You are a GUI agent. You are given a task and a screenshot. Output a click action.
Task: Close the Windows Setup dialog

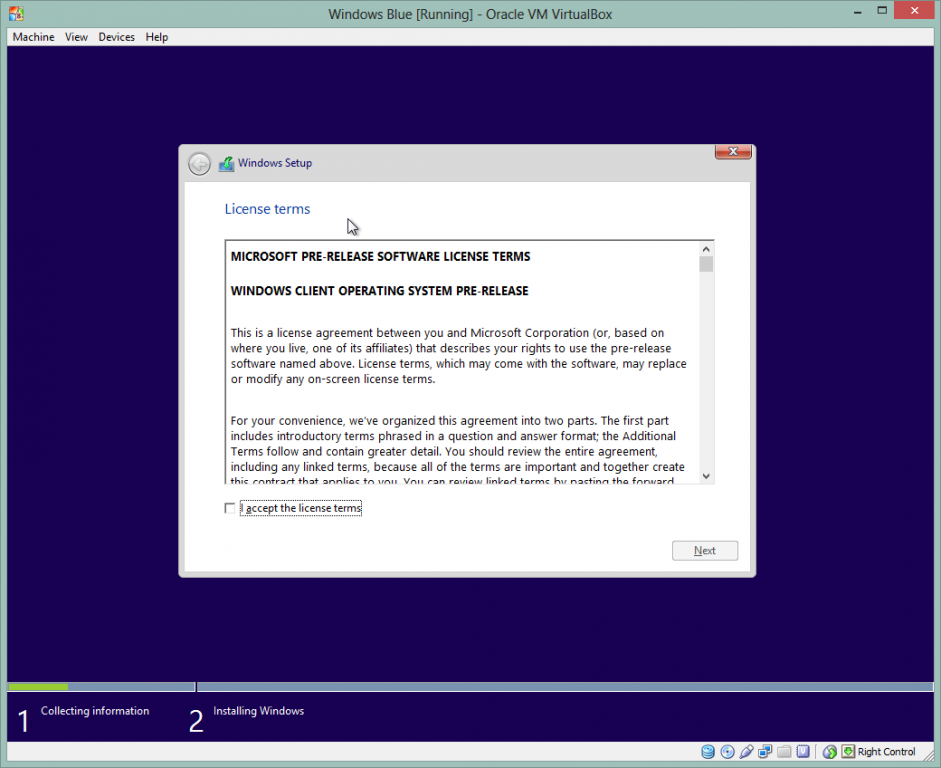733,152
